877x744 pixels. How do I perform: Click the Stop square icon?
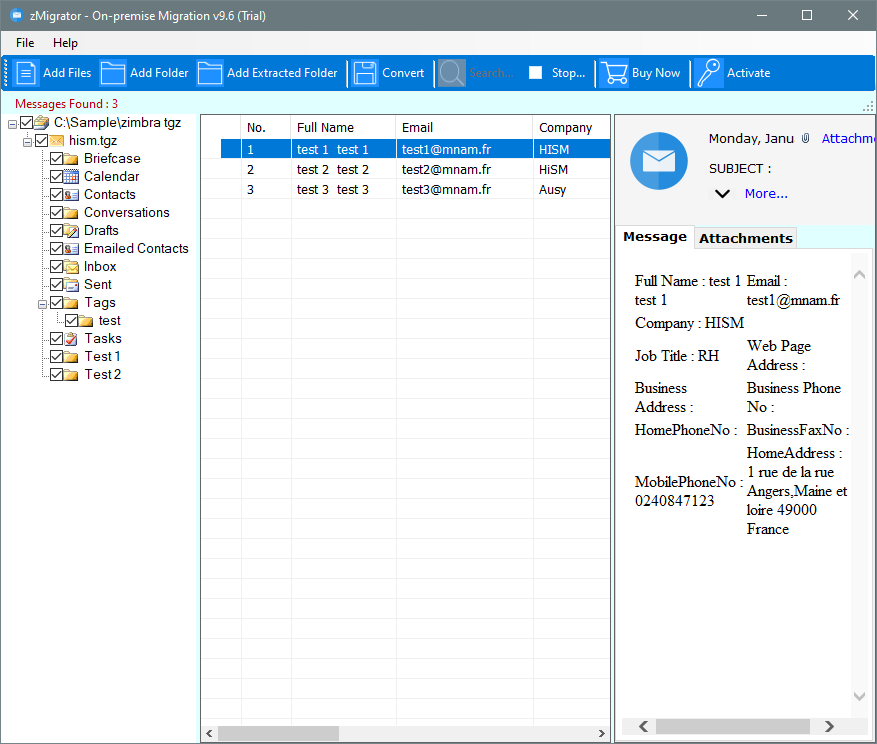click(535, 73)
